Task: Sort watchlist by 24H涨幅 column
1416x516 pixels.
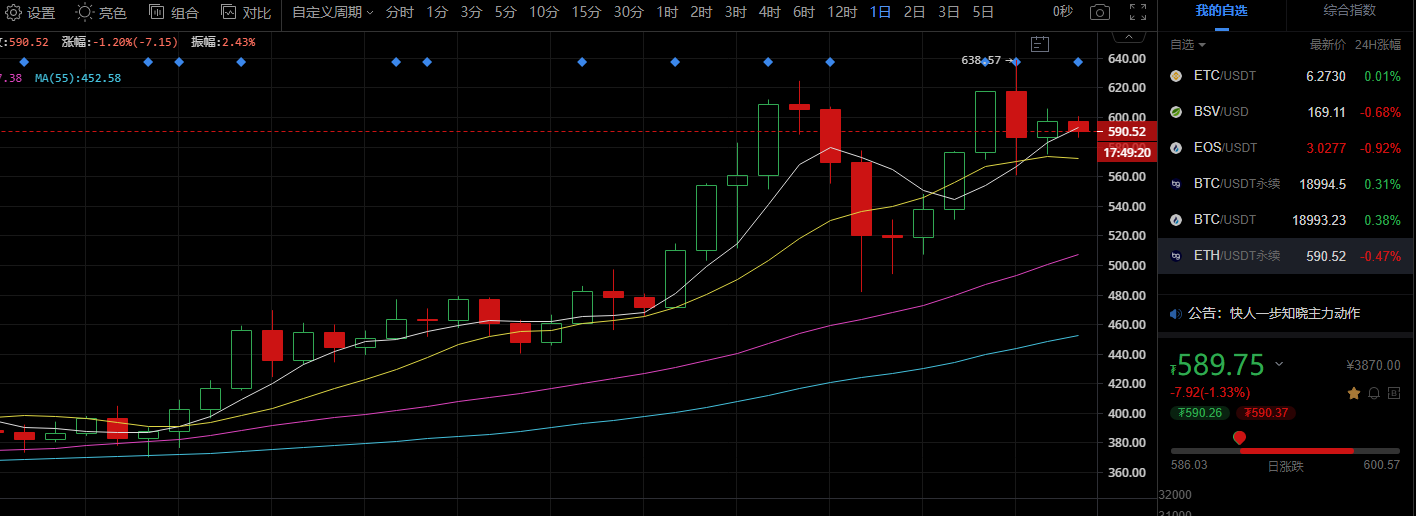Action: coord(1377,45)
